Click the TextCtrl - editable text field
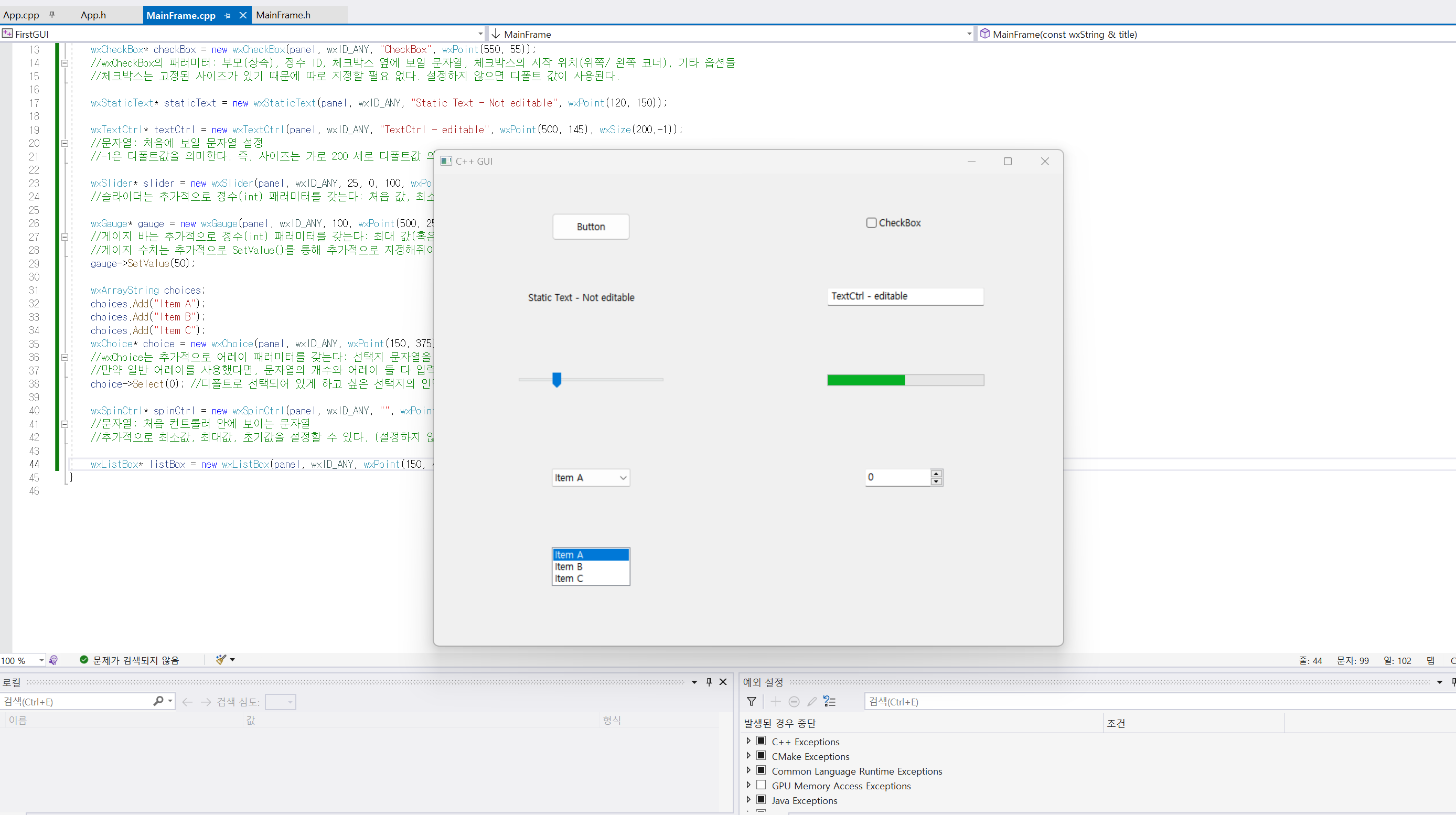Image resolution: width=1456 pixels, height=815 pixels. (x=905, y=296)
